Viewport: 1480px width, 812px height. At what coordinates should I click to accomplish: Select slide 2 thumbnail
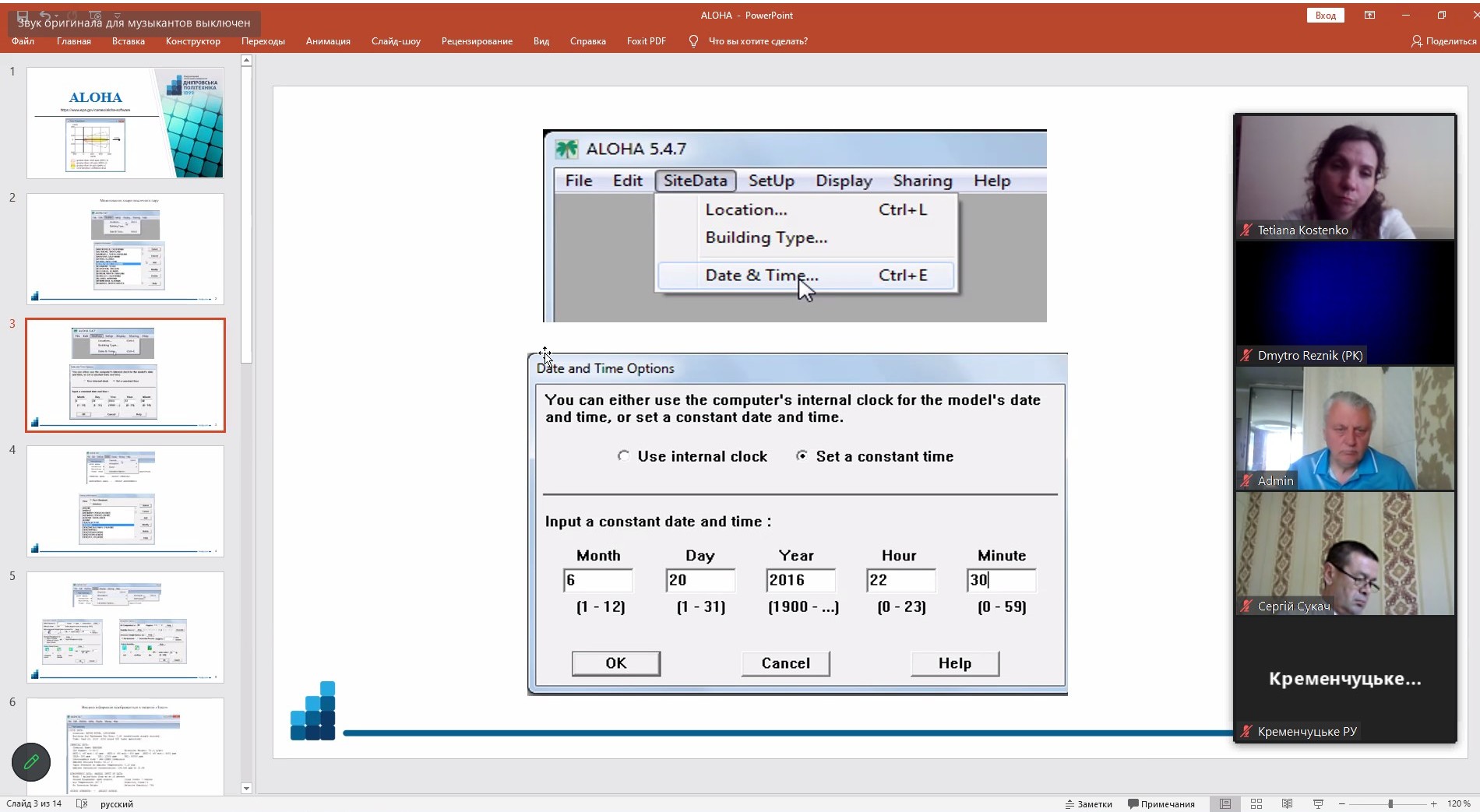[x=125, y=249]
